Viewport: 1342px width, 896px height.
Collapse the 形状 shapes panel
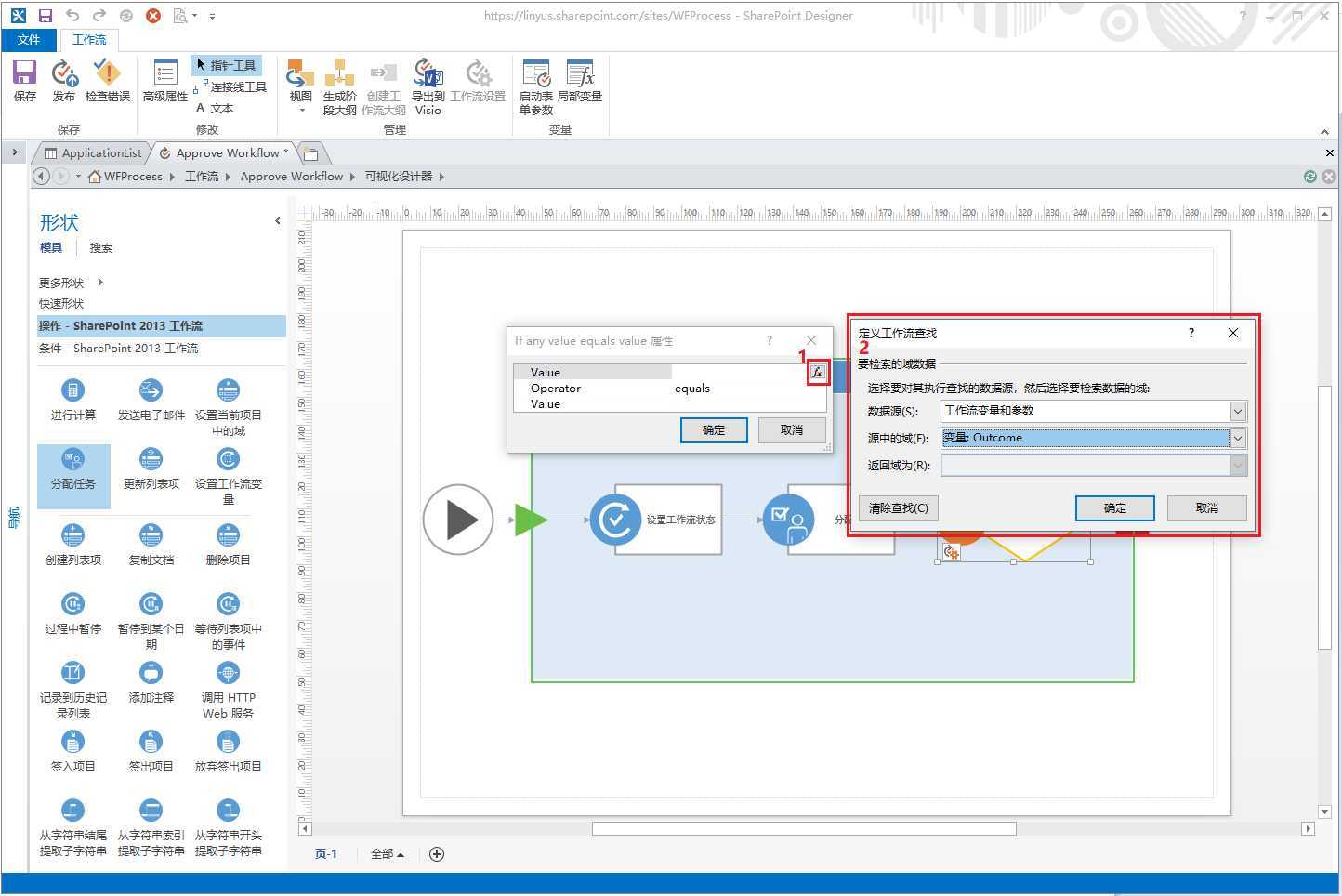click(x=277, y=221)
